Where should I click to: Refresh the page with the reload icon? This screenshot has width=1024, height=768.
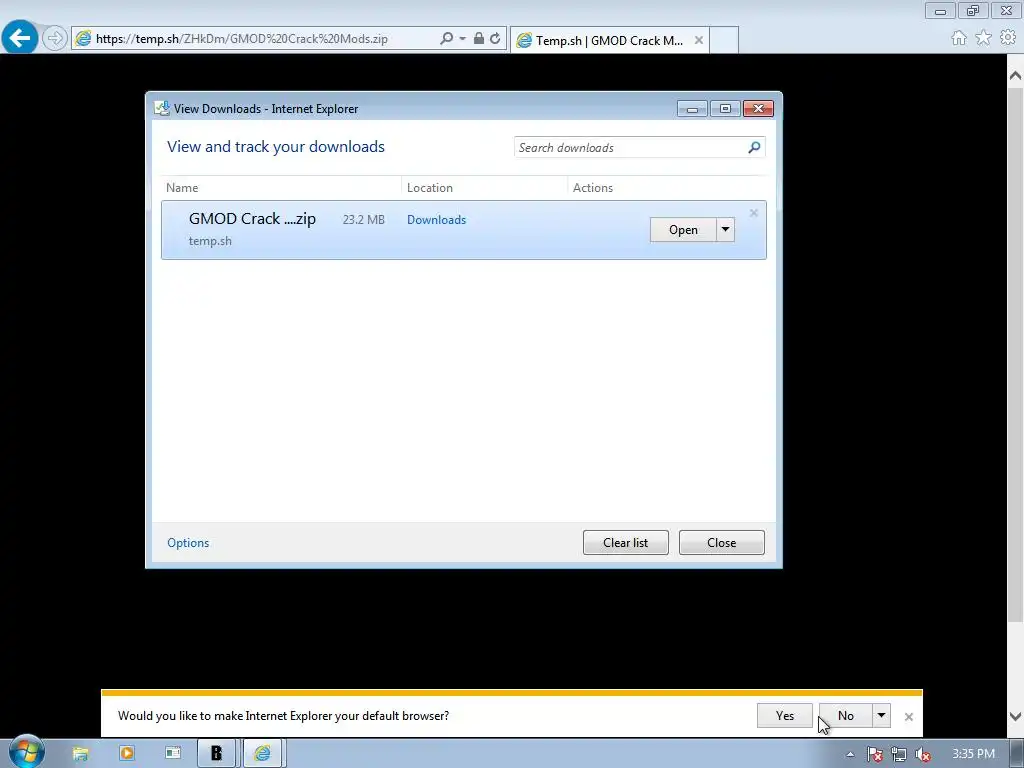click(x=496, y=39)
